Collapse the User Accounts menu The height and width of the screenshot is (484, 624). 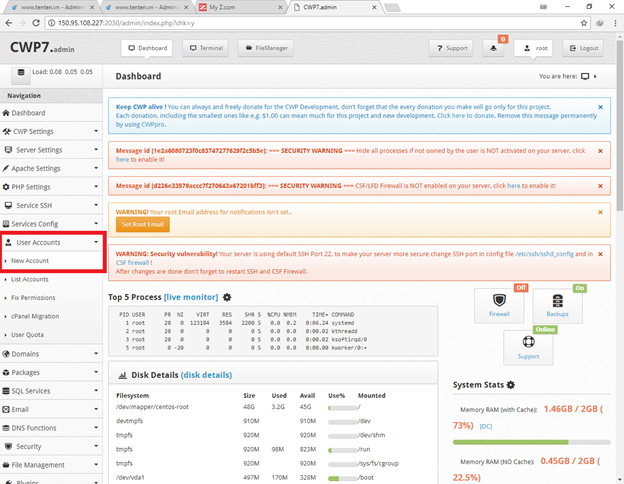tap(52, 242)
